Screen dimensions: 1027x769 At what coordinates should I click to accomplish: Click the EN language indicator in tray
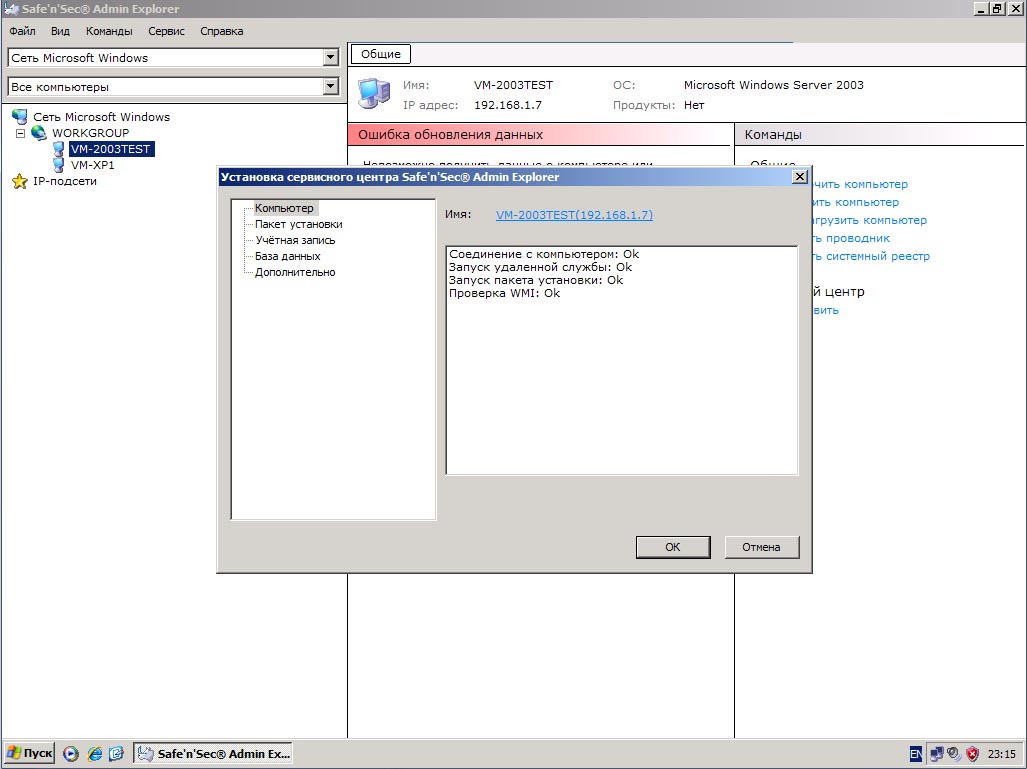(916, 754)
